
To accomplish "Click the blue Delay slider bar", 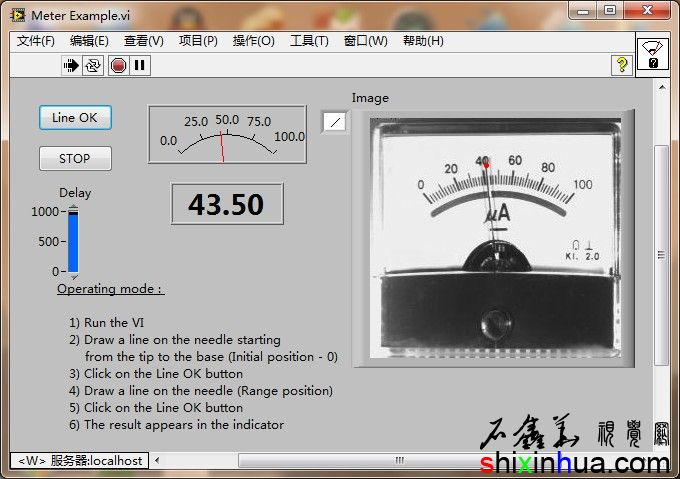I will click(x=73, y=242).
